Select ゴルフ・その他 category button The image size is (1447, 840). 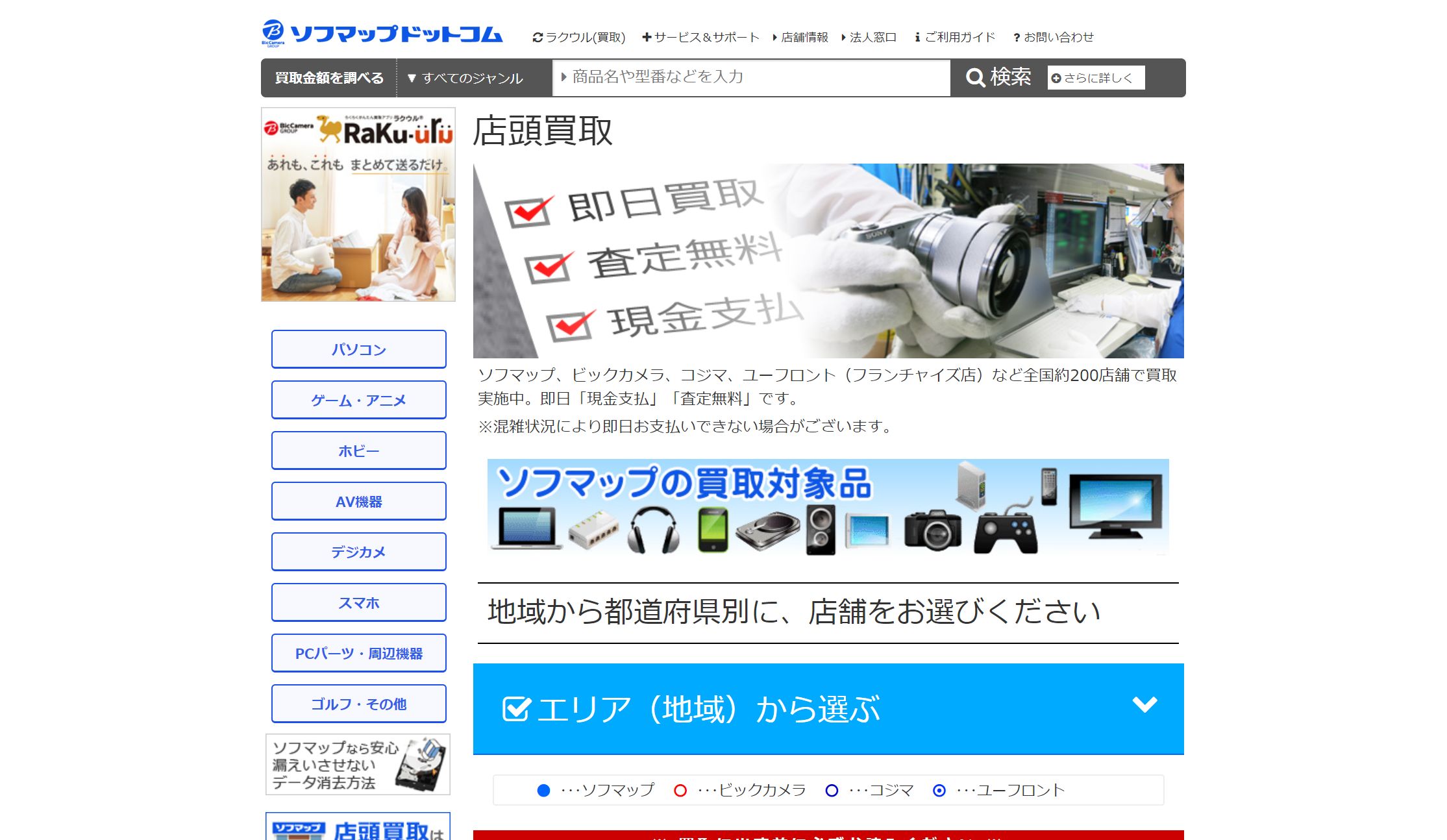tap(359, 704)
